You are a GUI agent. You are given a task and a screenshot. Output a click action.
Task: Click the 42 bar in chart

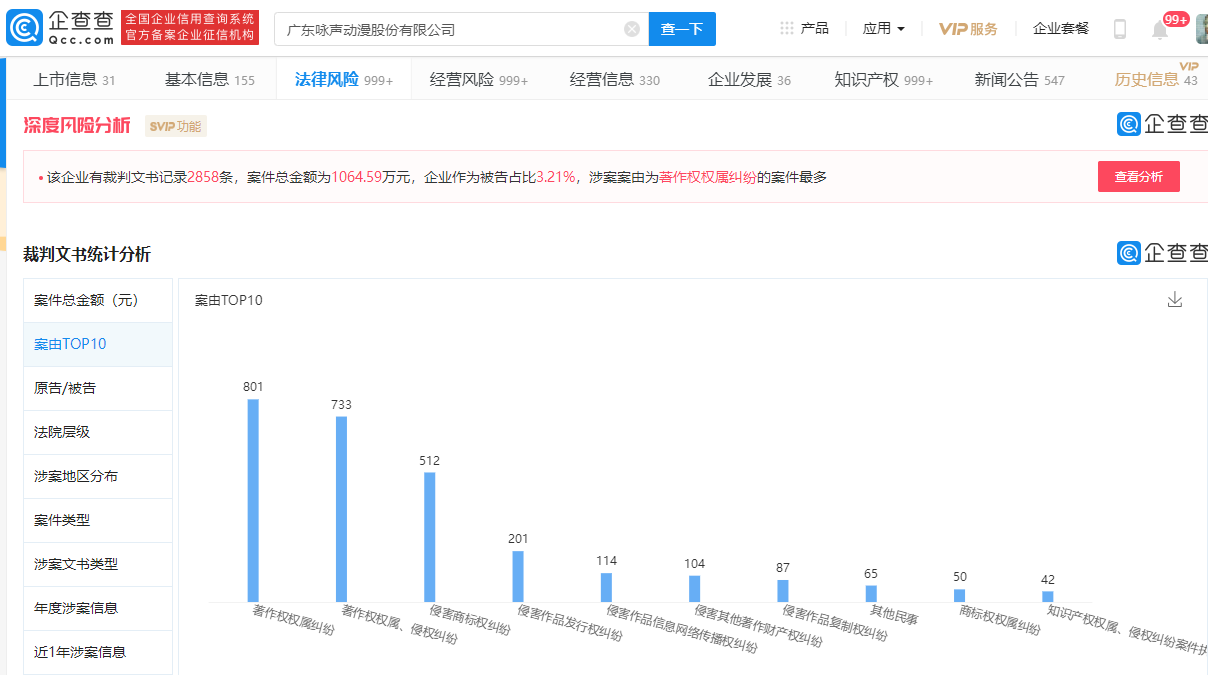(1048, 597)
